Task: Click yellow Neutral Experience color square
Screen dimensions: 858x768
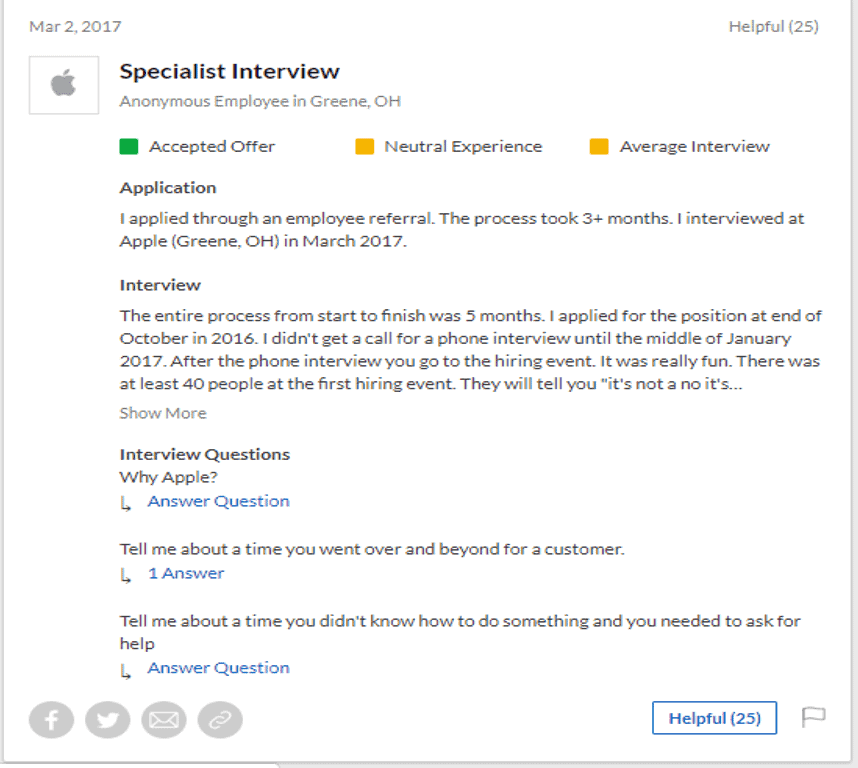Action: 364,147
